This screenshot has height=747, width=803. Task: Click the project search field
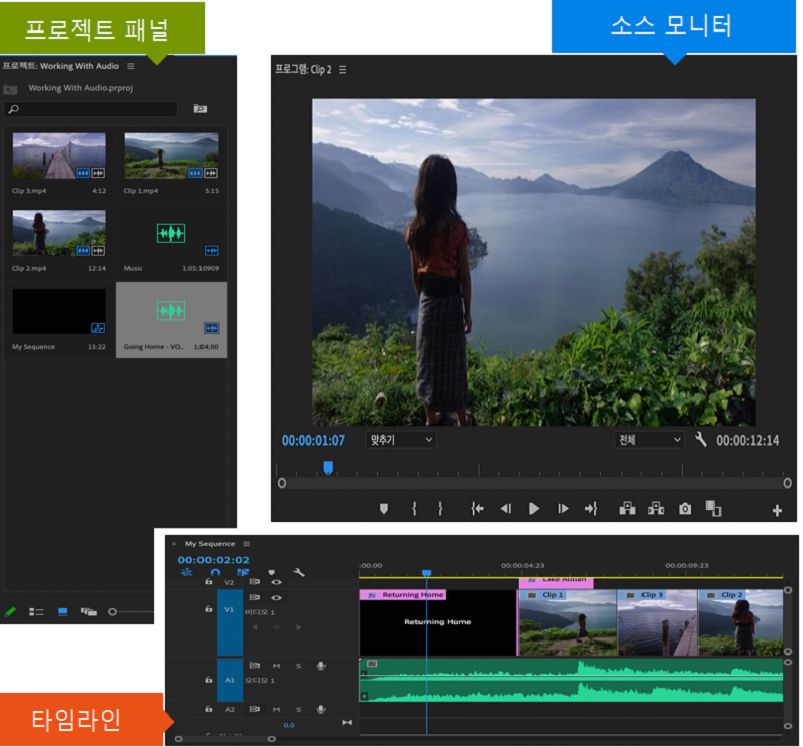coord(91,109)
